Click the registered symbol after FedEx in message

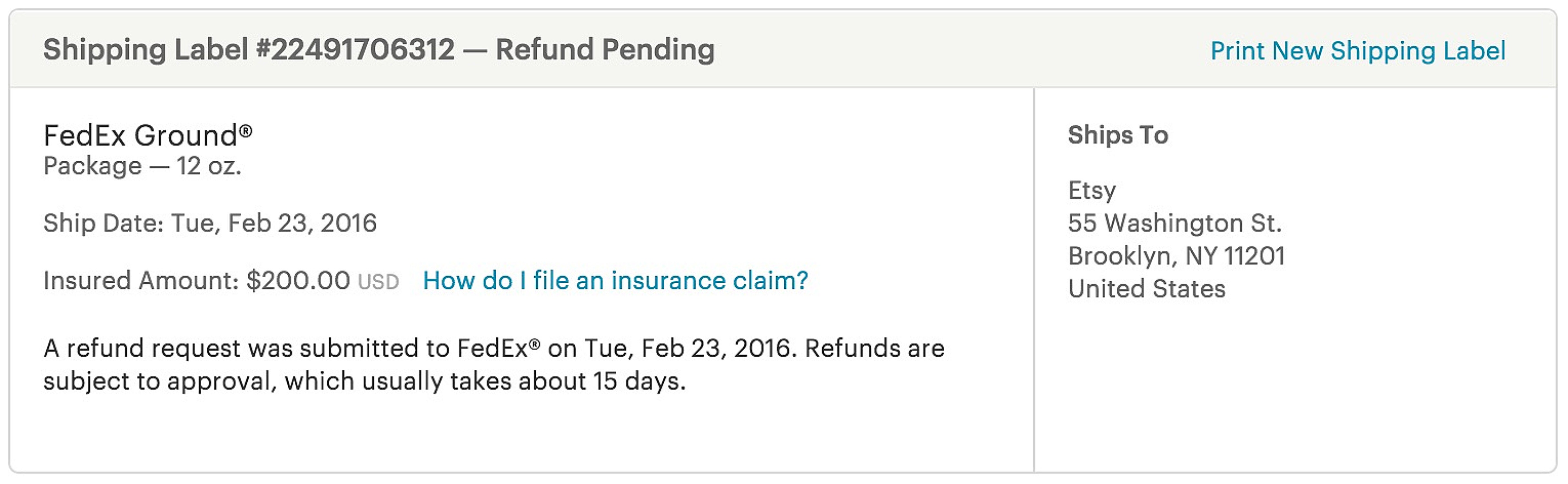point(534,345)
